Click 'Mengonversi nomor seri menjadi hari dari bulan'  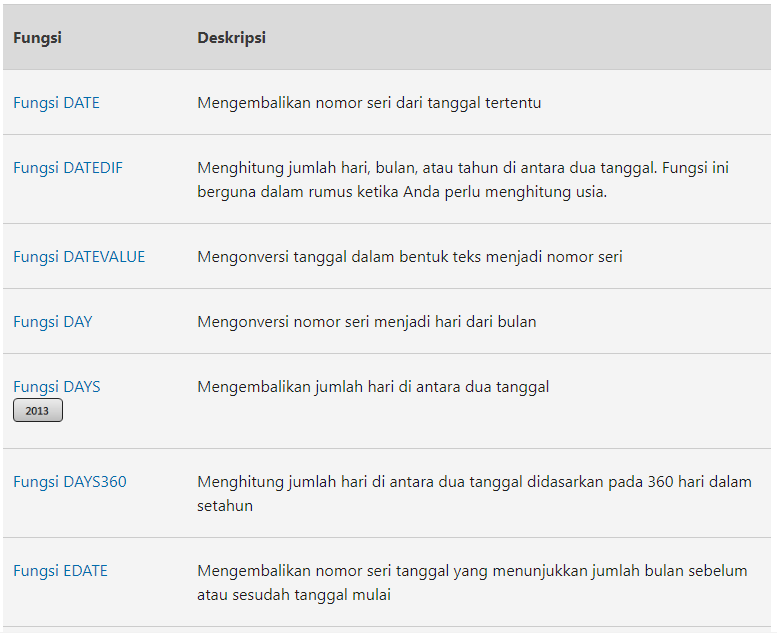coord(367,322)
